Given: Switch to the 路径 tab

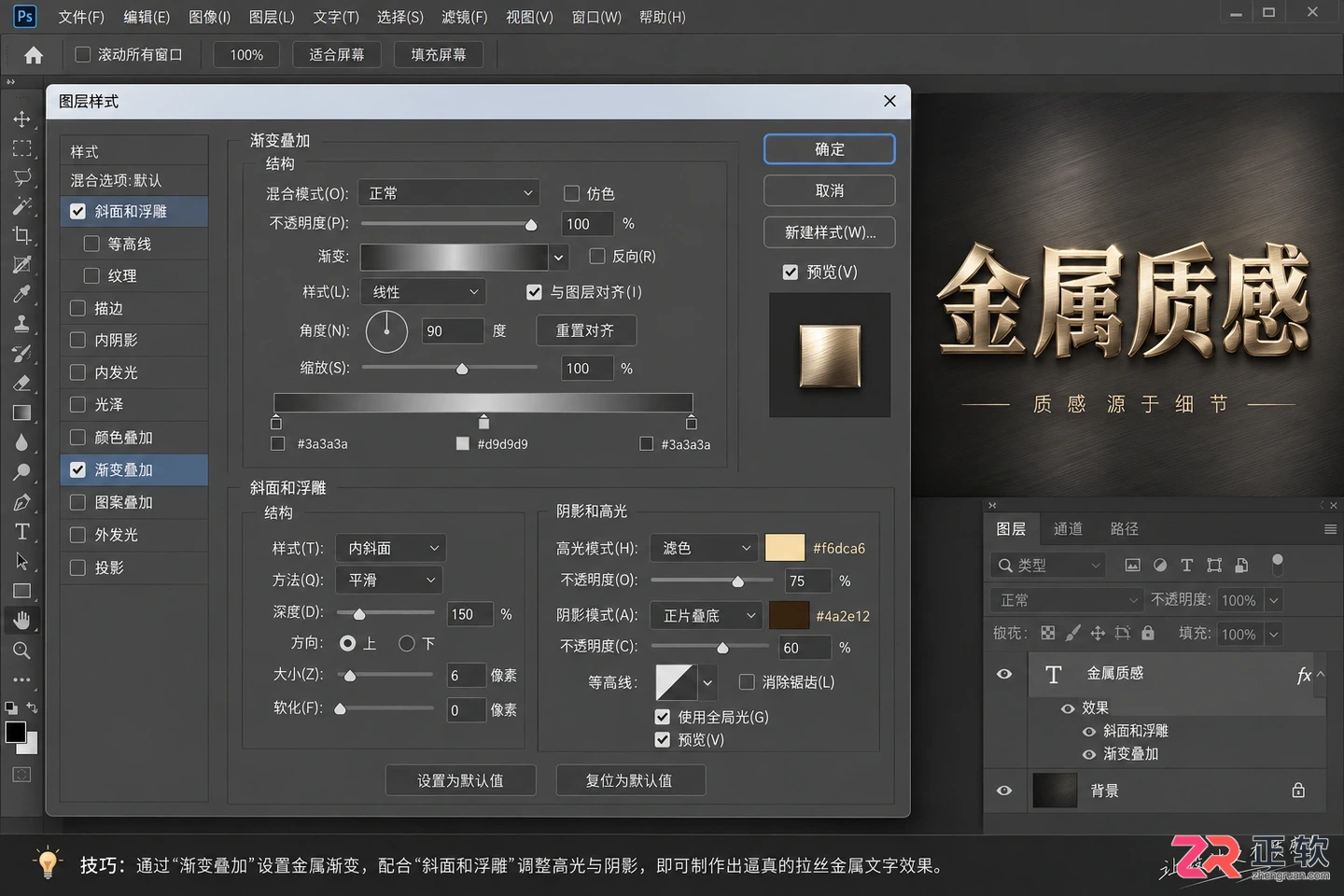Looking at the screenshot, I should (1125, 529).
